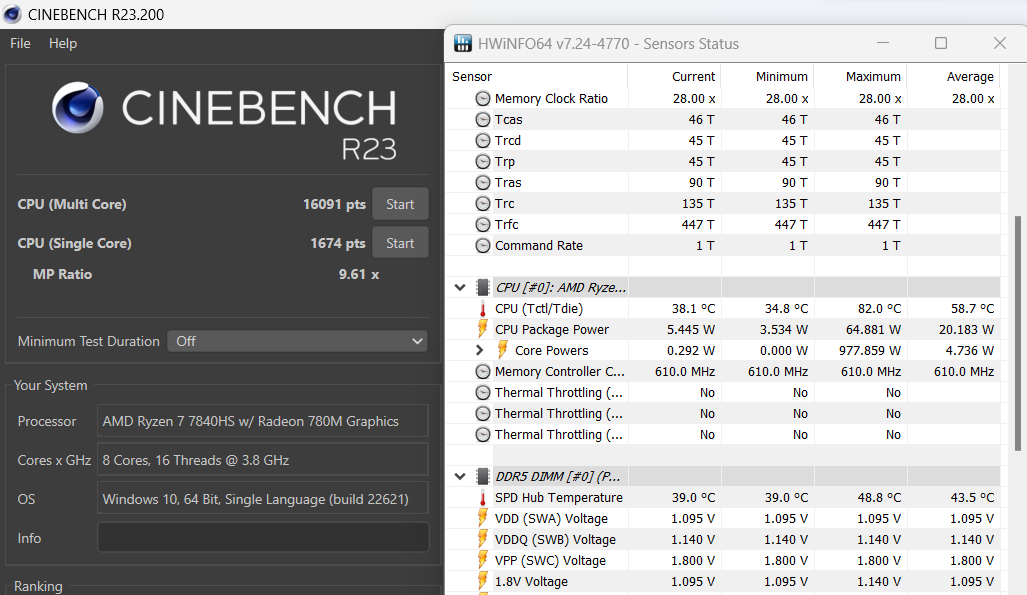Click the HWiNFO64 app icon in title bar
Viewport: 1027px width, 595px height.
(462, 44)
